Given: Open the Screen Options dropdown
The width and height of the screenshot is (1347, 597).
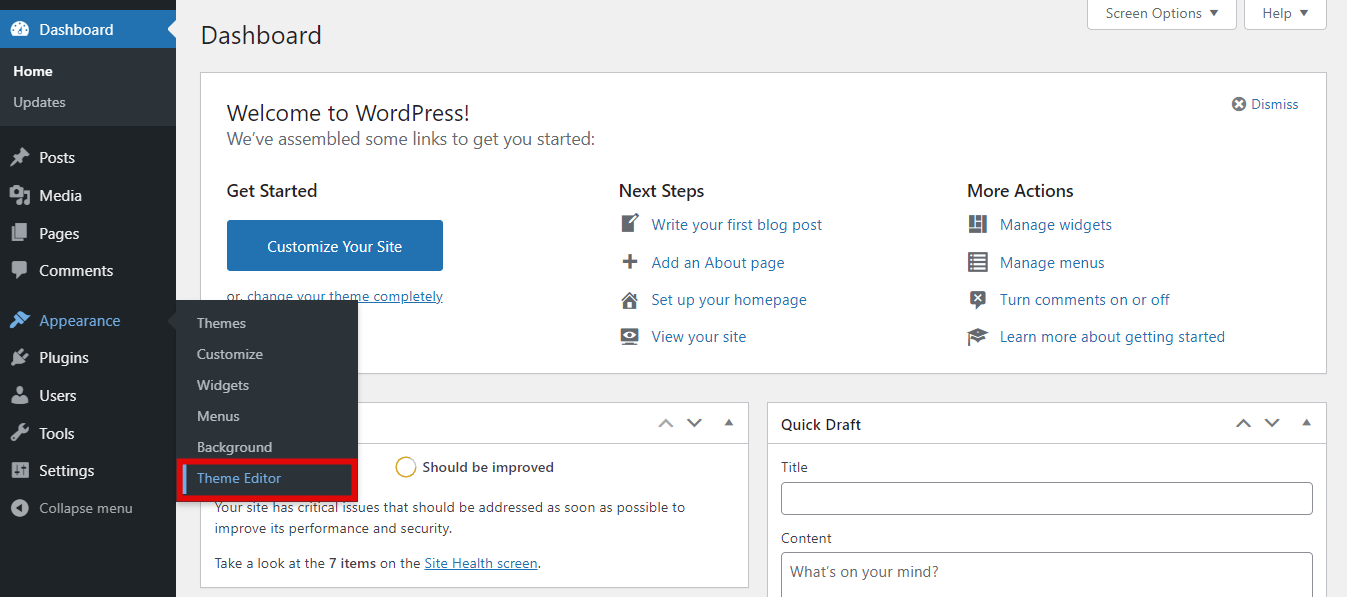Looking at the screenshot, I should [x=1161, y=14].
